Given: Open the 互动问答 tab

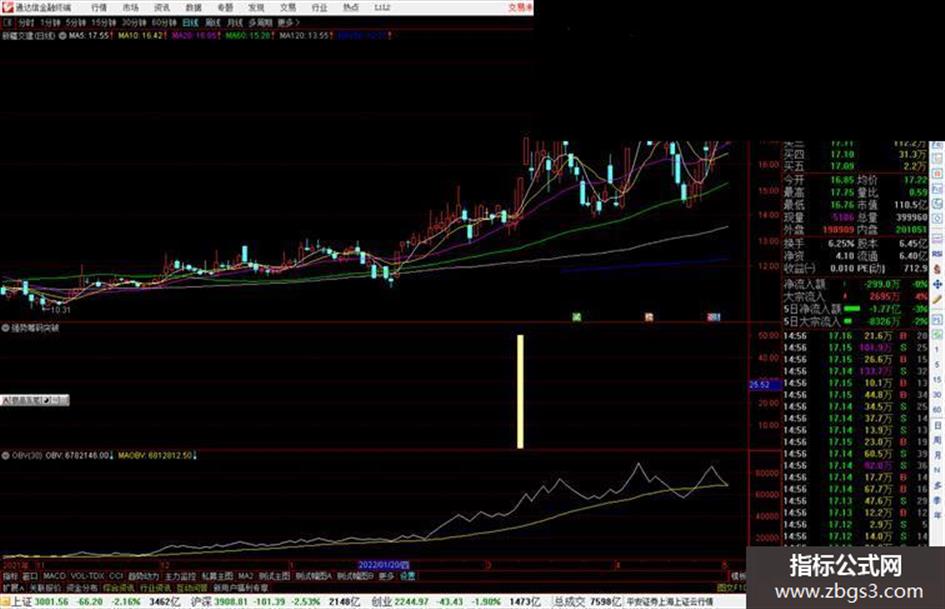Looking at the screenshot, I should [x=192, y=587].
